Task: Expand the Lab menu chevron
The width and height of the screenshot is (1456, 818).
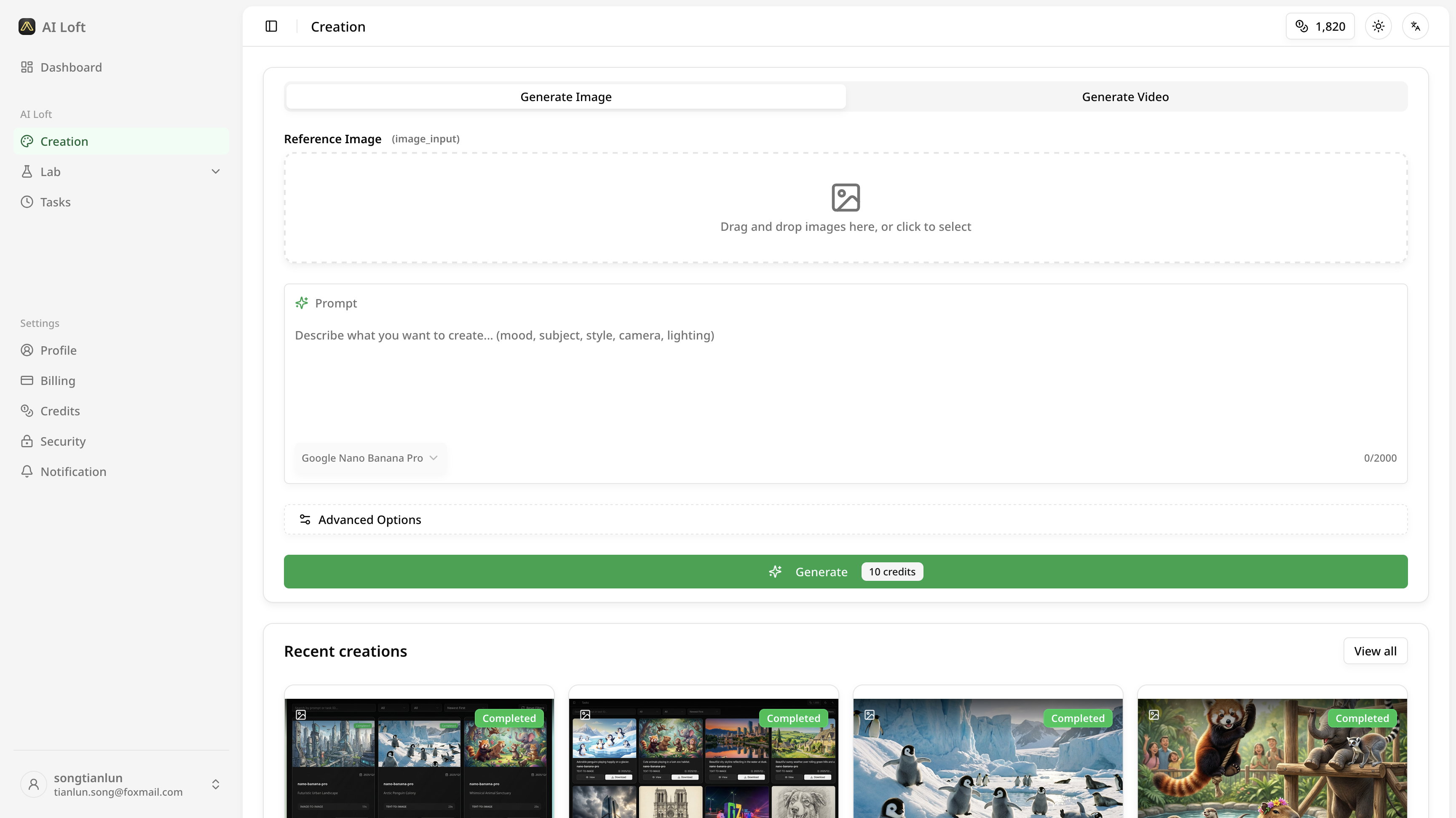Action: [215, 172]
